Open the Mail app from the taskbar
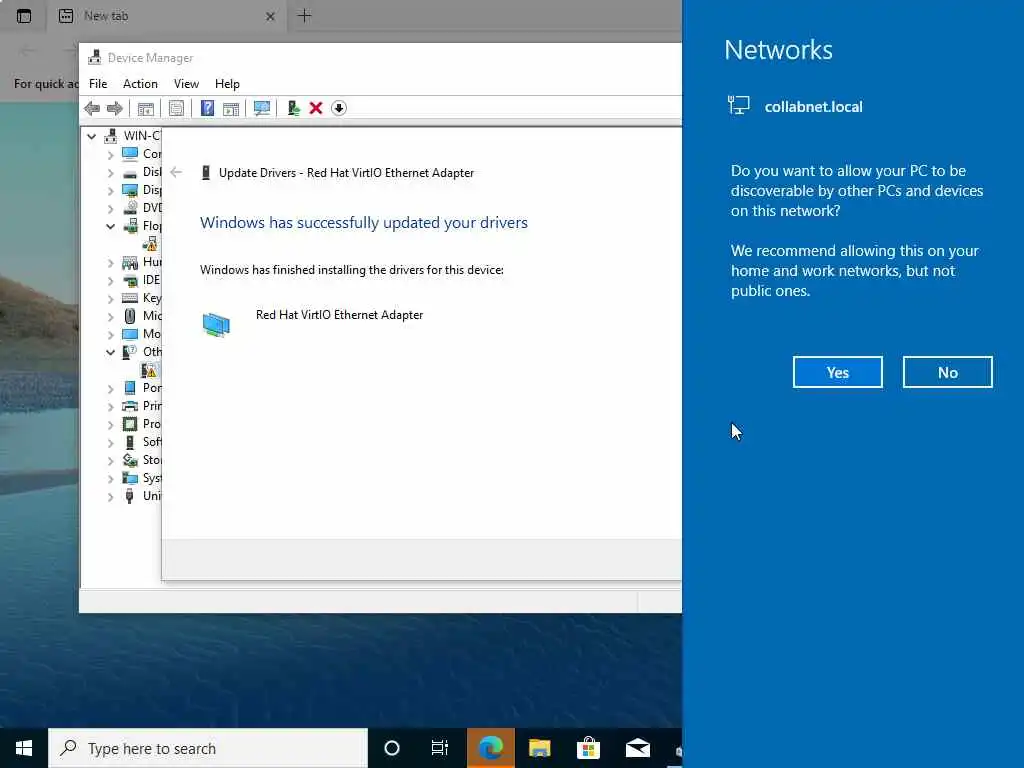This screenshot has width=1024, height=768. [637, 748]
